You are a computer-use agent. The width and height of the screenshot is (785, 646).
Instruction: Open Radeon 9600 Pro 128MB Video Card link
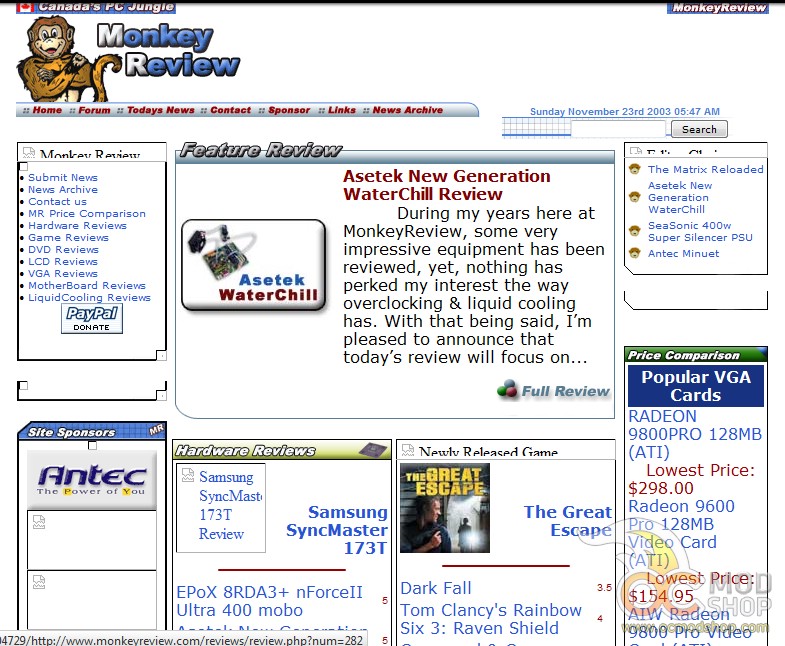681,533
